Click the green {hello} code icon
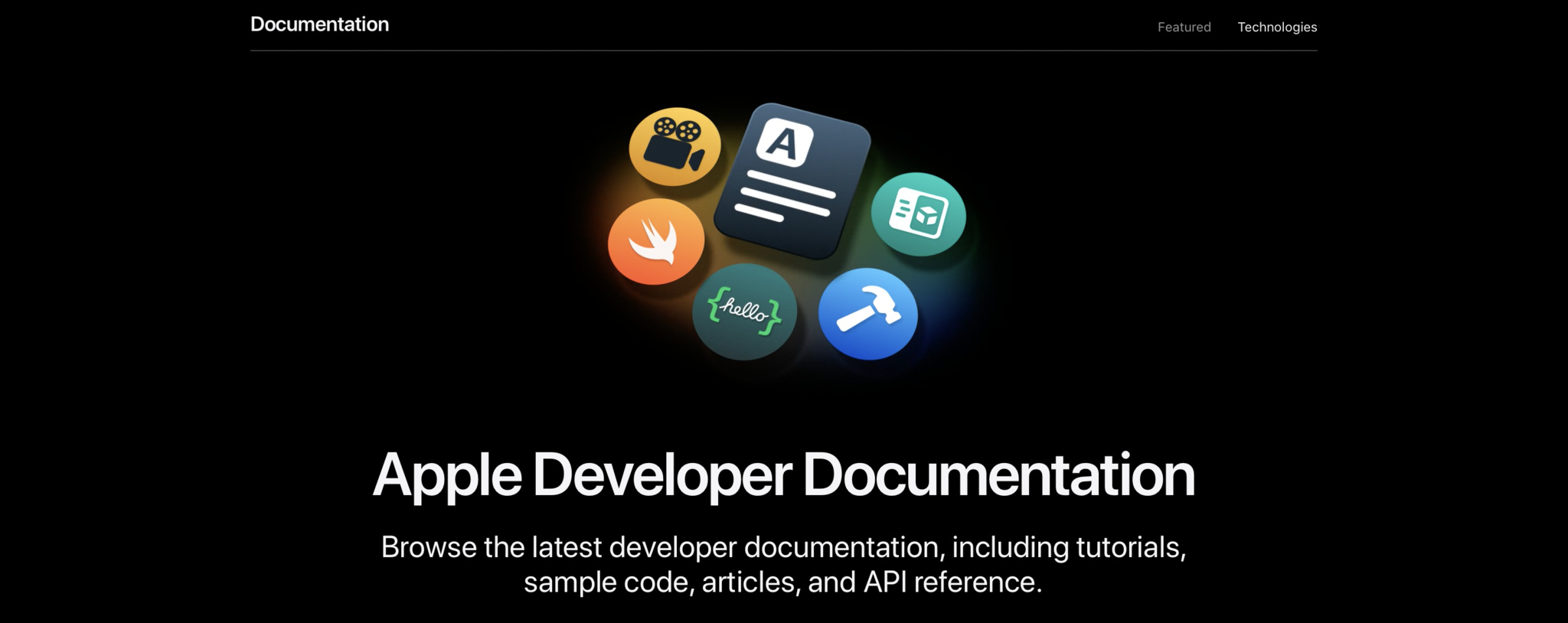The height and width of the screenshot is (623, 1568). [x=744, y=311]
